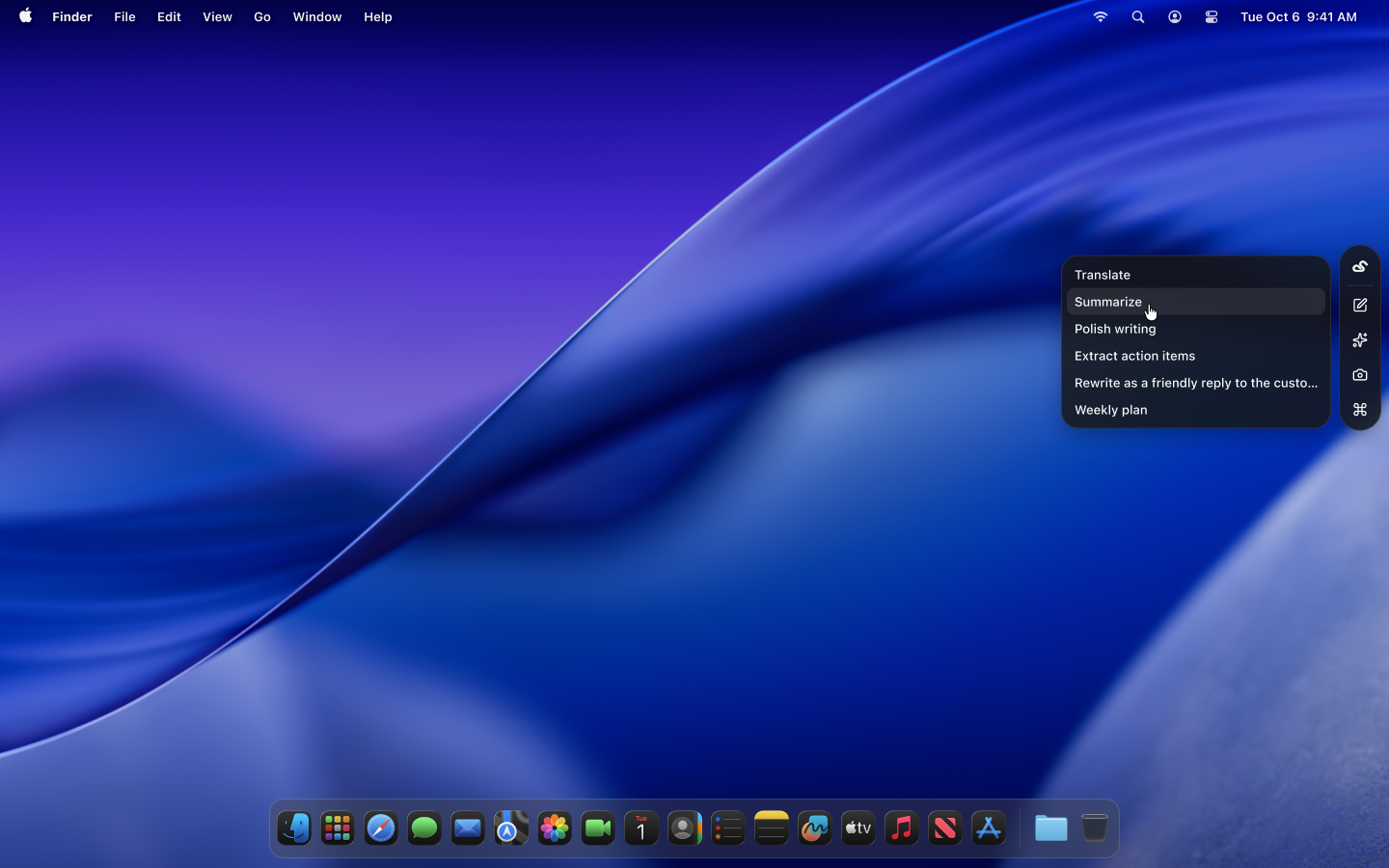Choose Translate from the prompt list
This screenshot has width=1389, height=868.
pos(1196,275)
